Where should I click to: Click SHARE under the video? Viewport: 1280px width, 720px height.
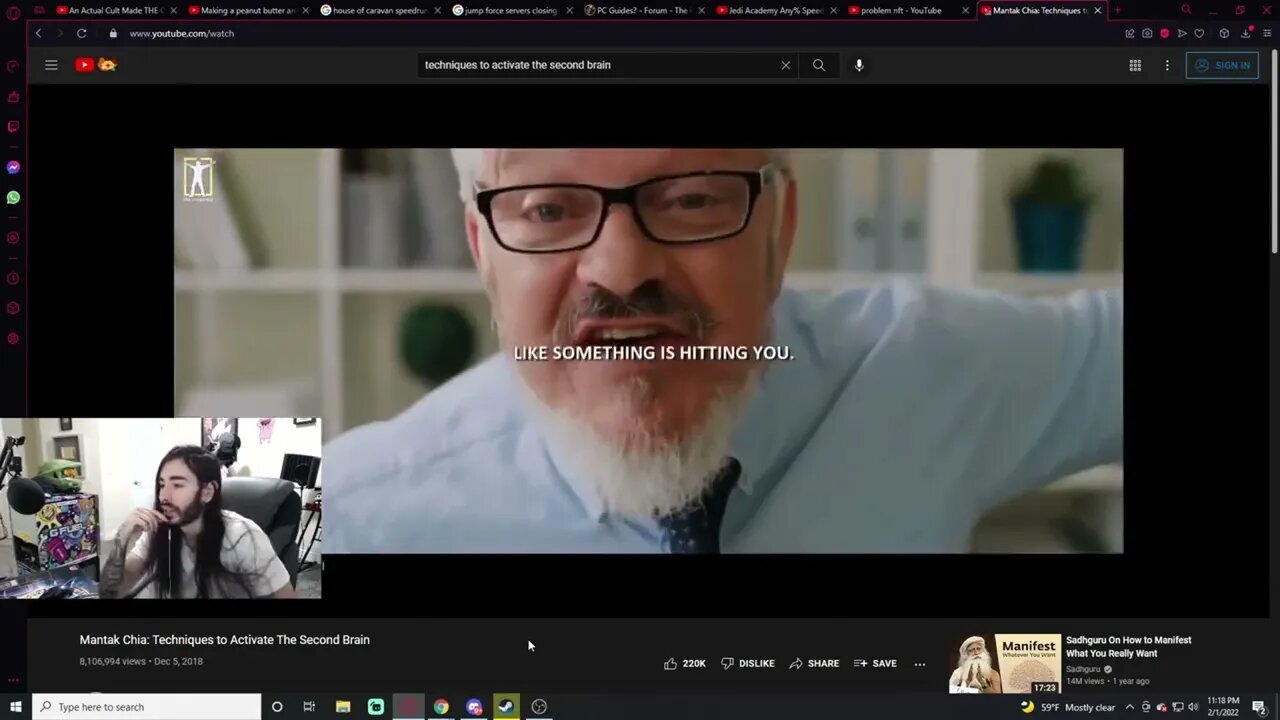click(814, 663)
